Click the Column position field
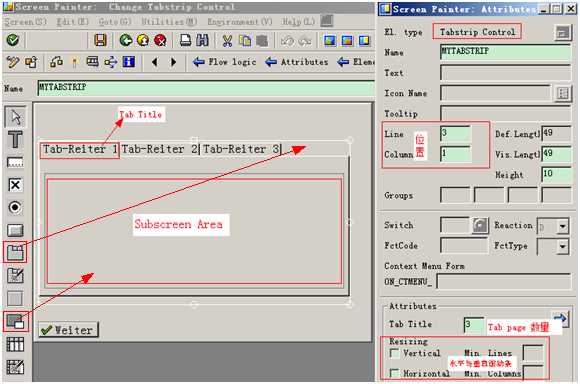The image size is (580, 384). pos(456,154)
